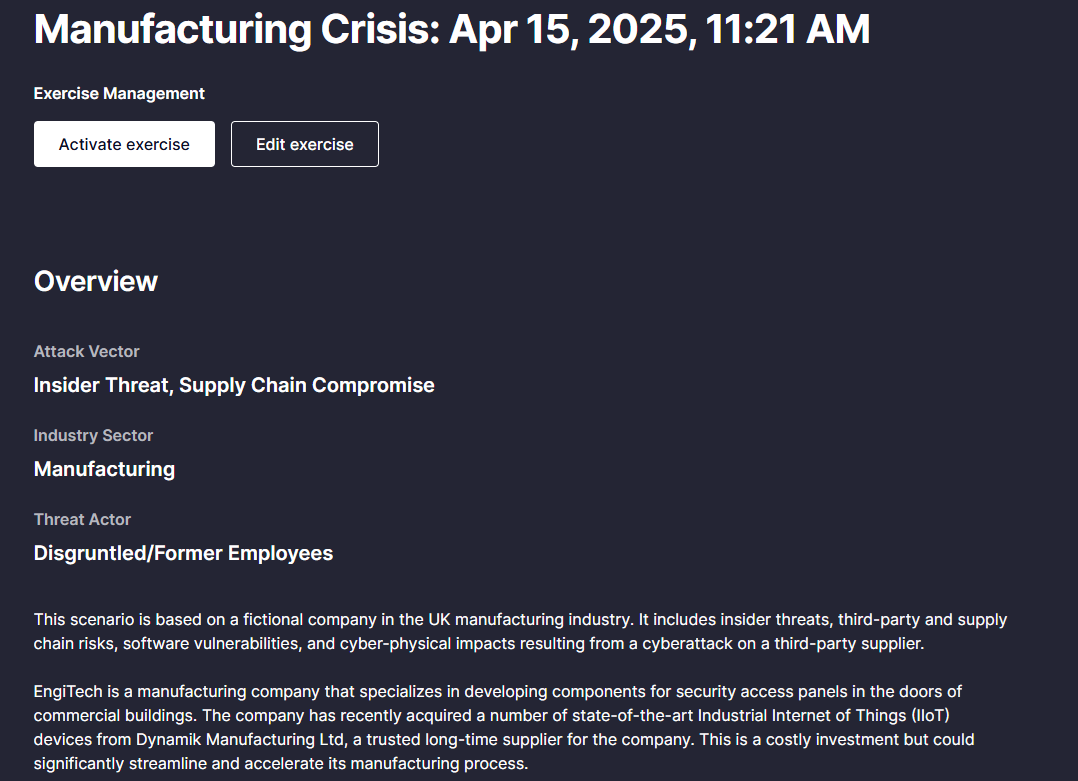Click the Overview section heading
Viewport: 1078px width, 781px height.
pos(96,281)
